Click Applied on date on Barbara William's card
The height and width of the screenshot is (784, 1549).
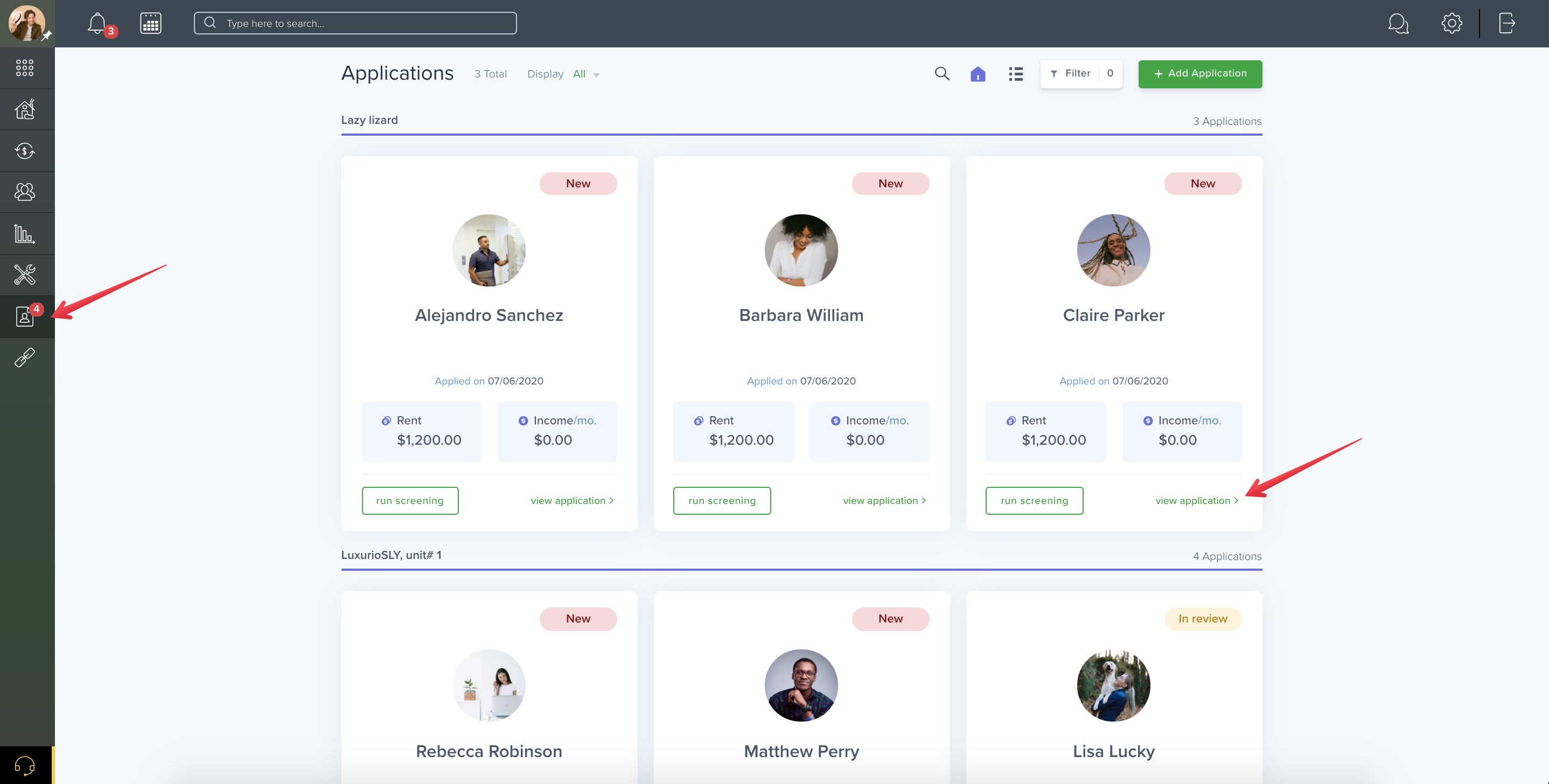pyautogui.click(x=801, y=381)
